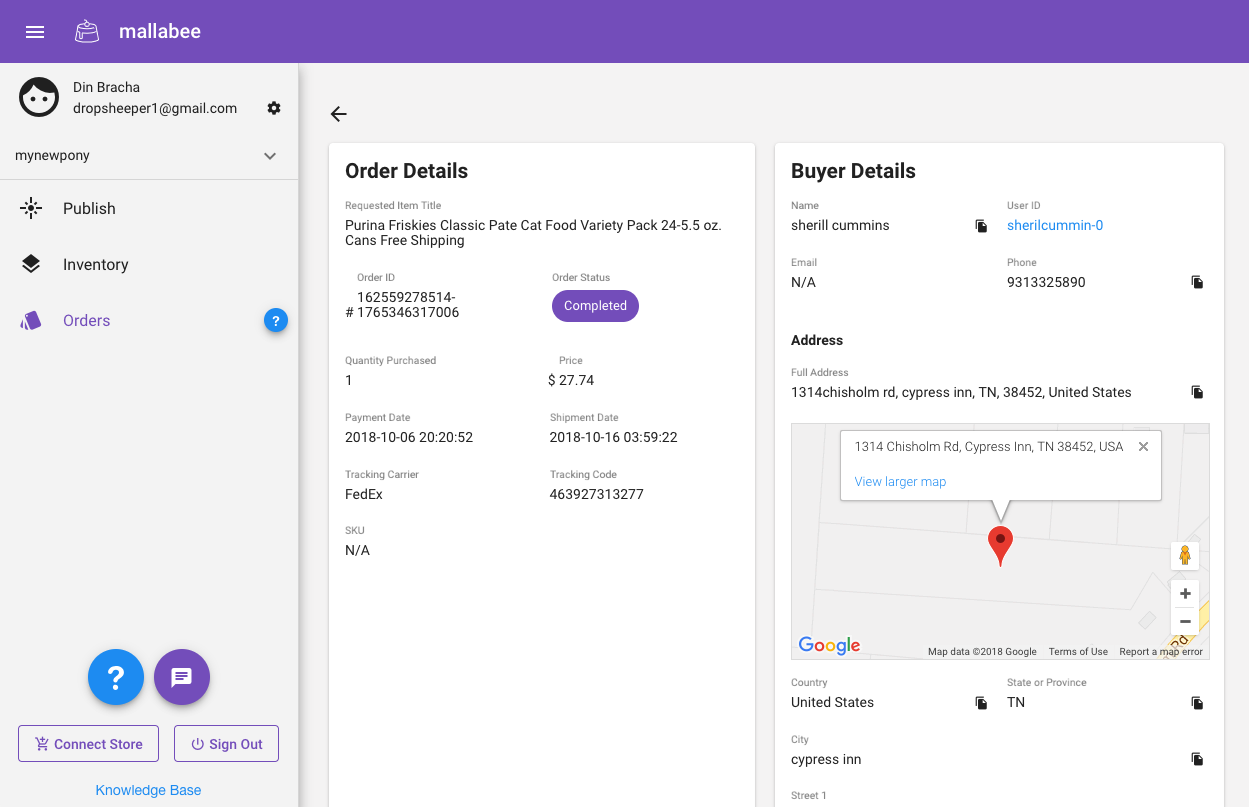This screenshot has width=1249, height=807.
Task: Select tracking code 463927313277 text
Action: click(597, 494)
